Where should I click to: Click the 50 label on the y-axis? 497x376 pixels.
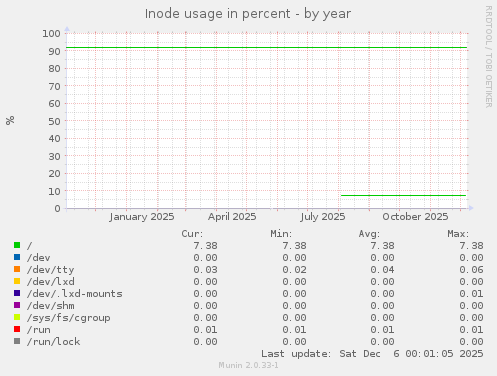54,121
